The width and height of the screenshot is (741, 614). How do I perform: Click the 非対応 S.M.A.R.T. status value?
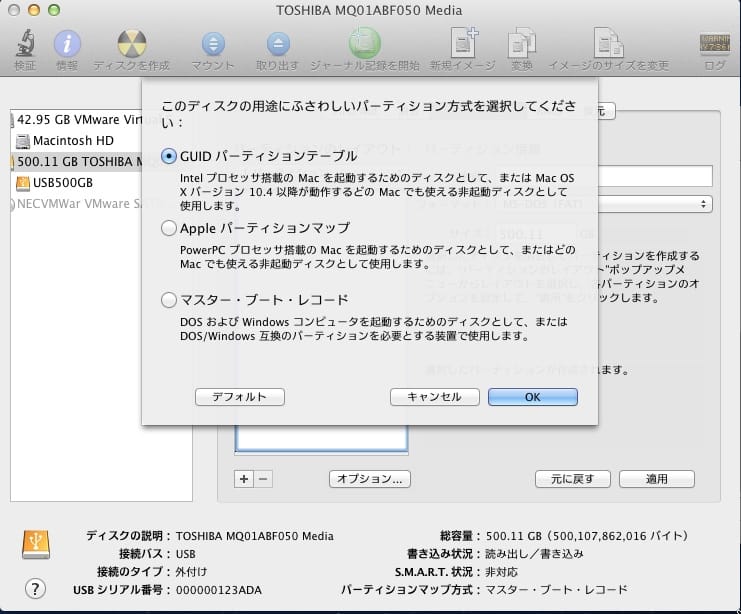pos(501,572)
